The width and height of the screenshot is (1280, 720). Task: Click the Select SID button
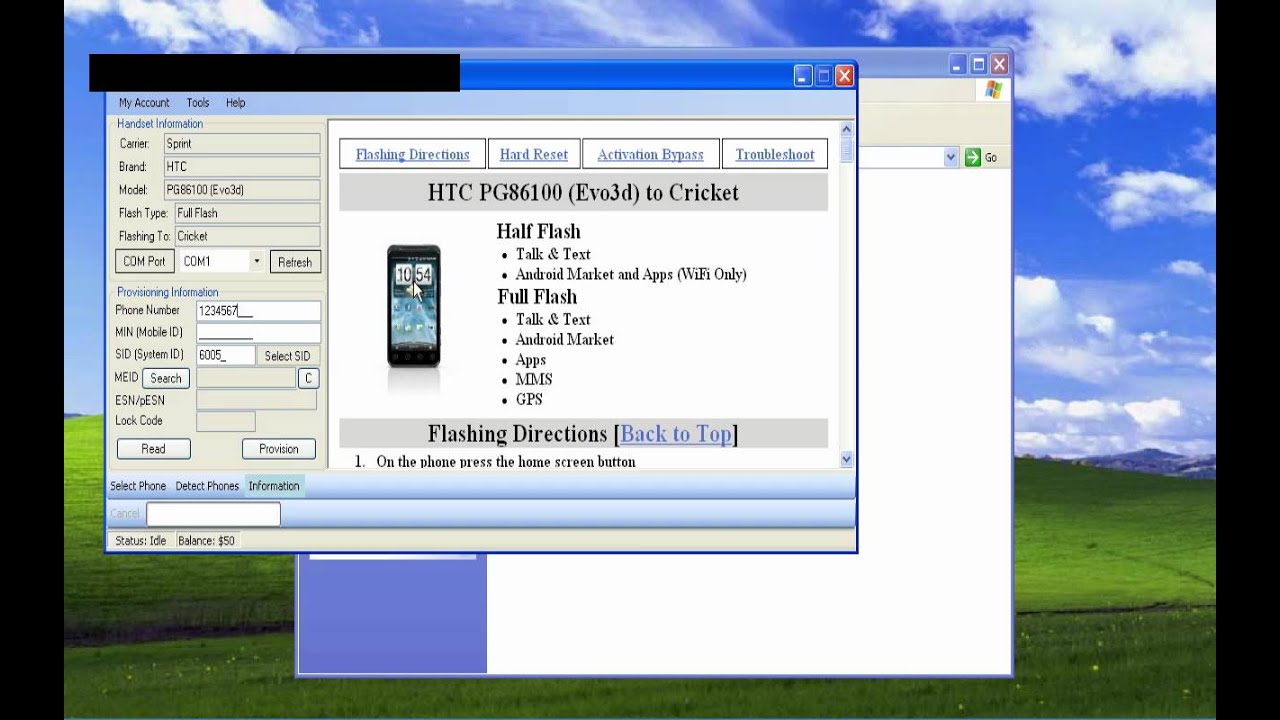(x=287, y=356)
